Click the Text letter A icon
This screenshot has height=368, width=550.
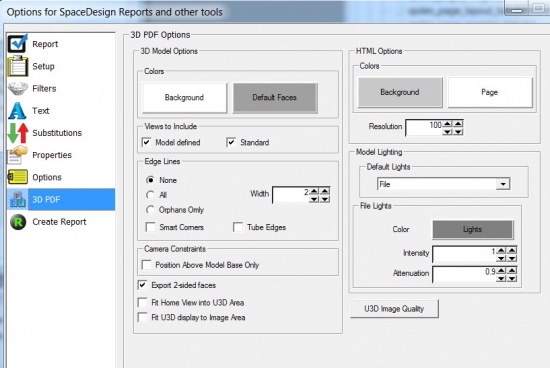click(18, 111)
